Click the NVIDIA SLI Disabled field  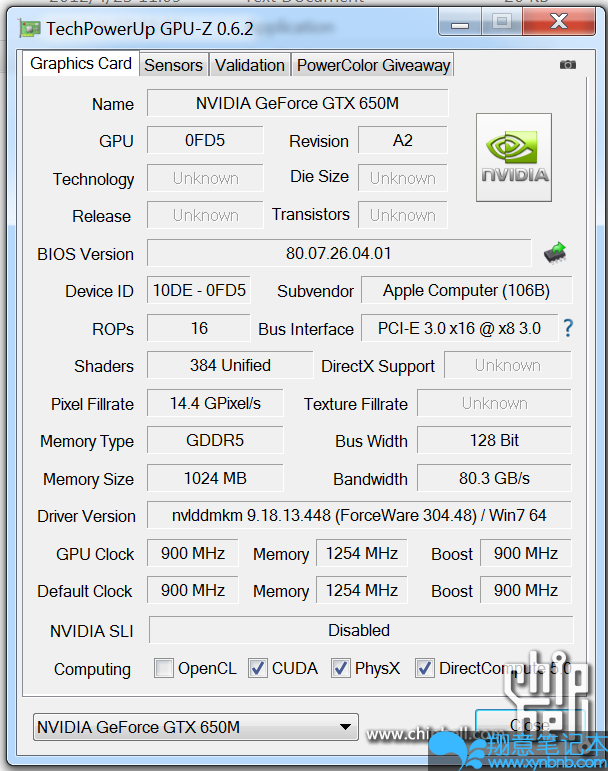click(x=361, y=630)
